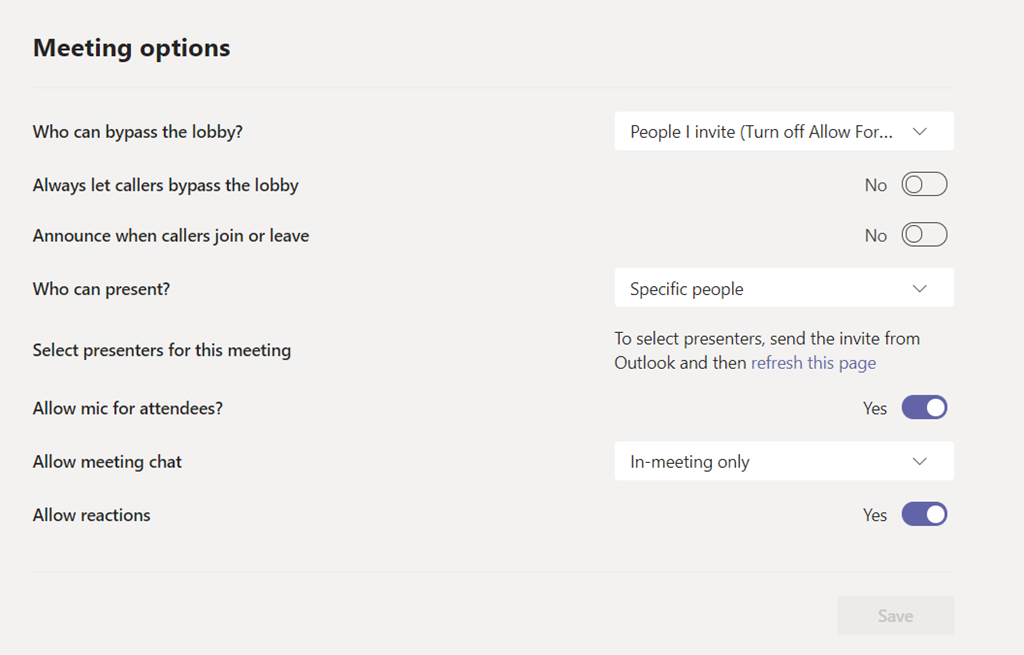Click chevron arrow in lobby bypass dropdown

(920, 132)
